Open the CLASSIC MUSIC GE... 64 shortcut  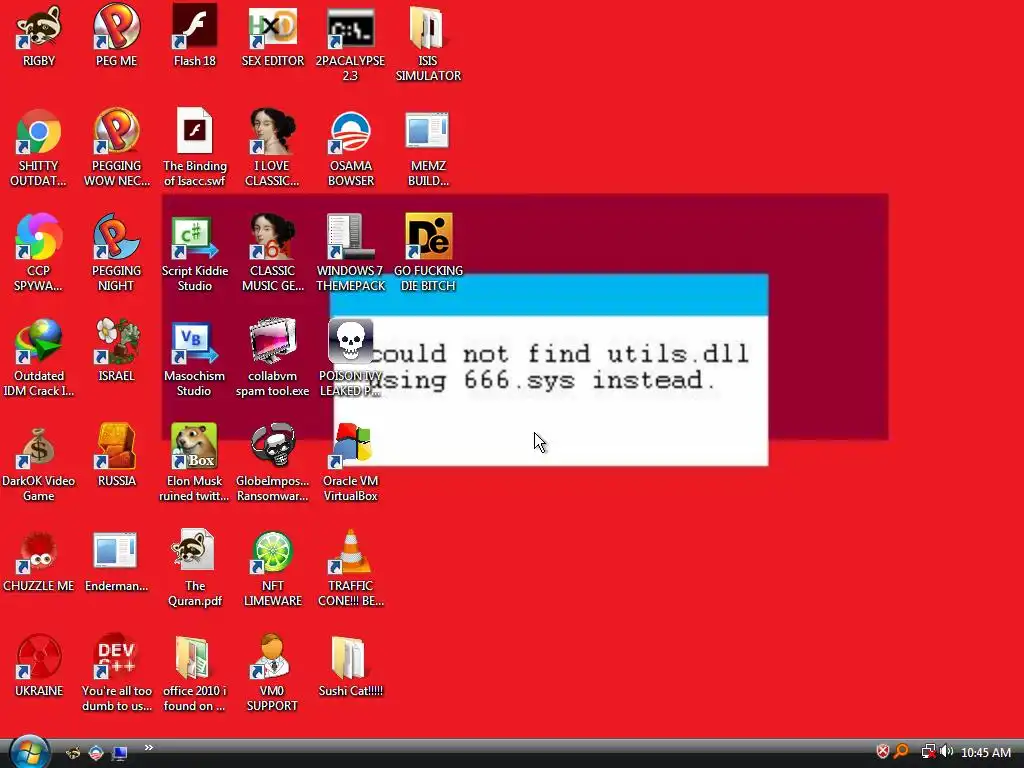tap(272, 236)
